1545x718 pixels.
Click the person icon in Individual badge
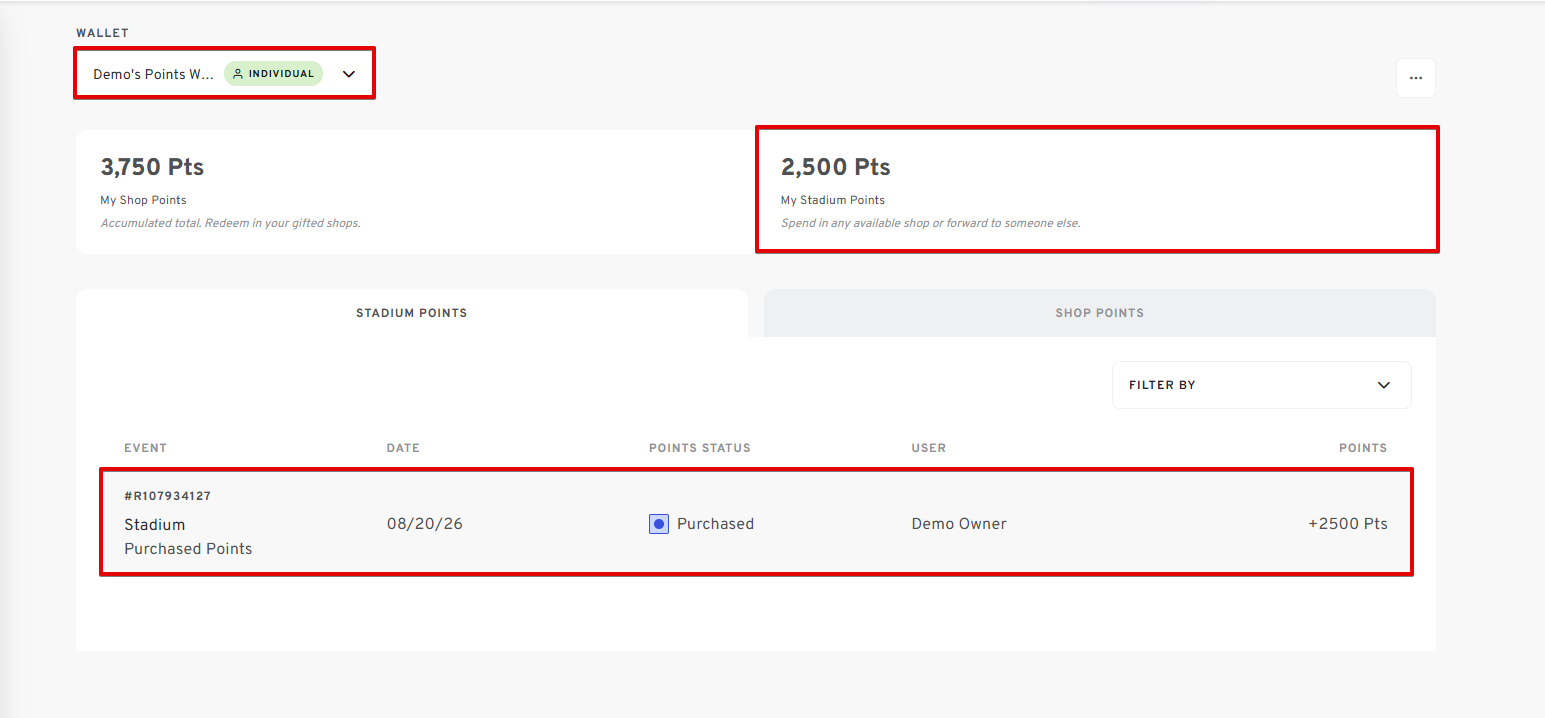tap(238, 74)
